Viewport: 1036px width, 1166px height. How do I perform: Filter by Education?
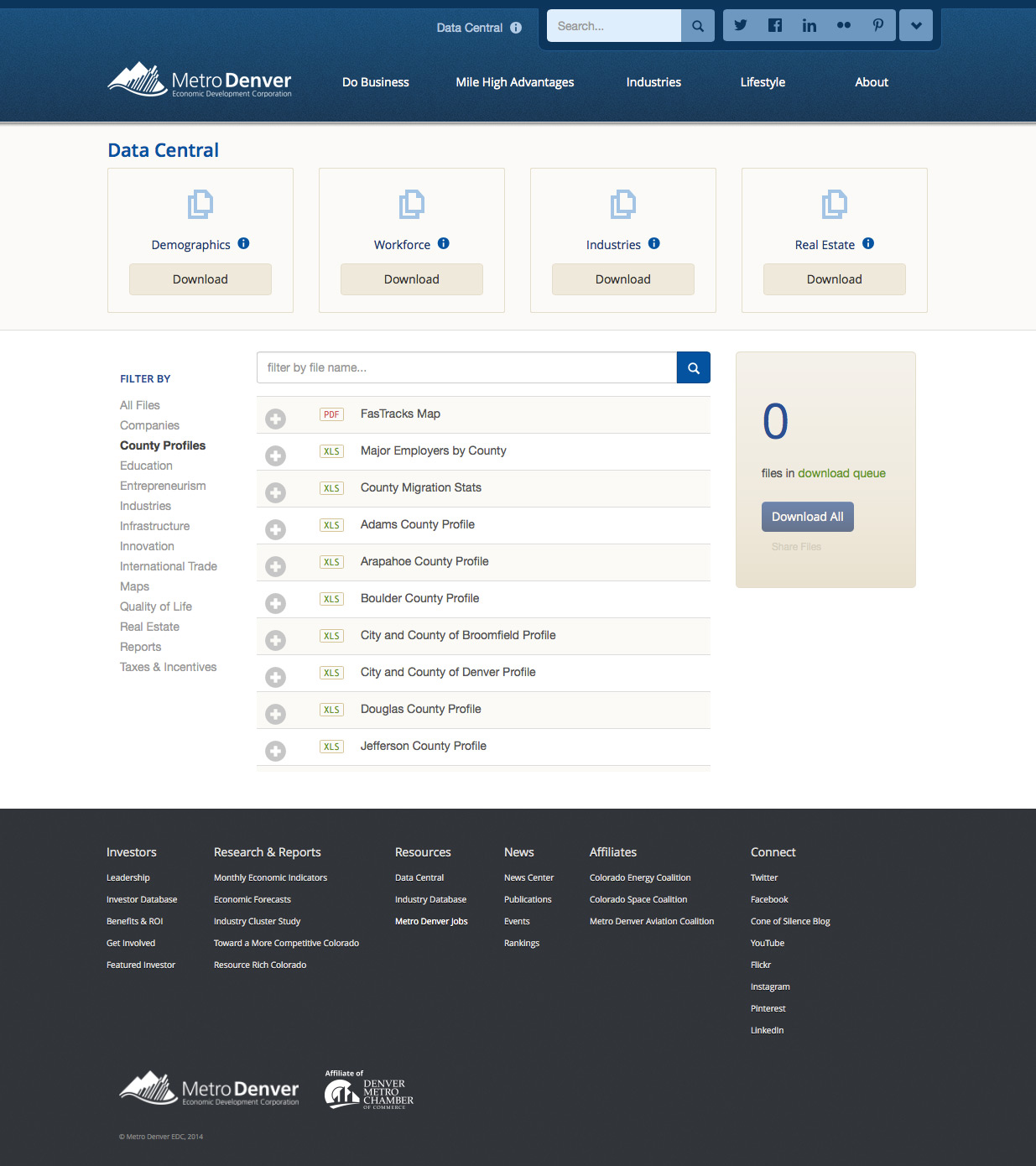(x=146, y=466)
